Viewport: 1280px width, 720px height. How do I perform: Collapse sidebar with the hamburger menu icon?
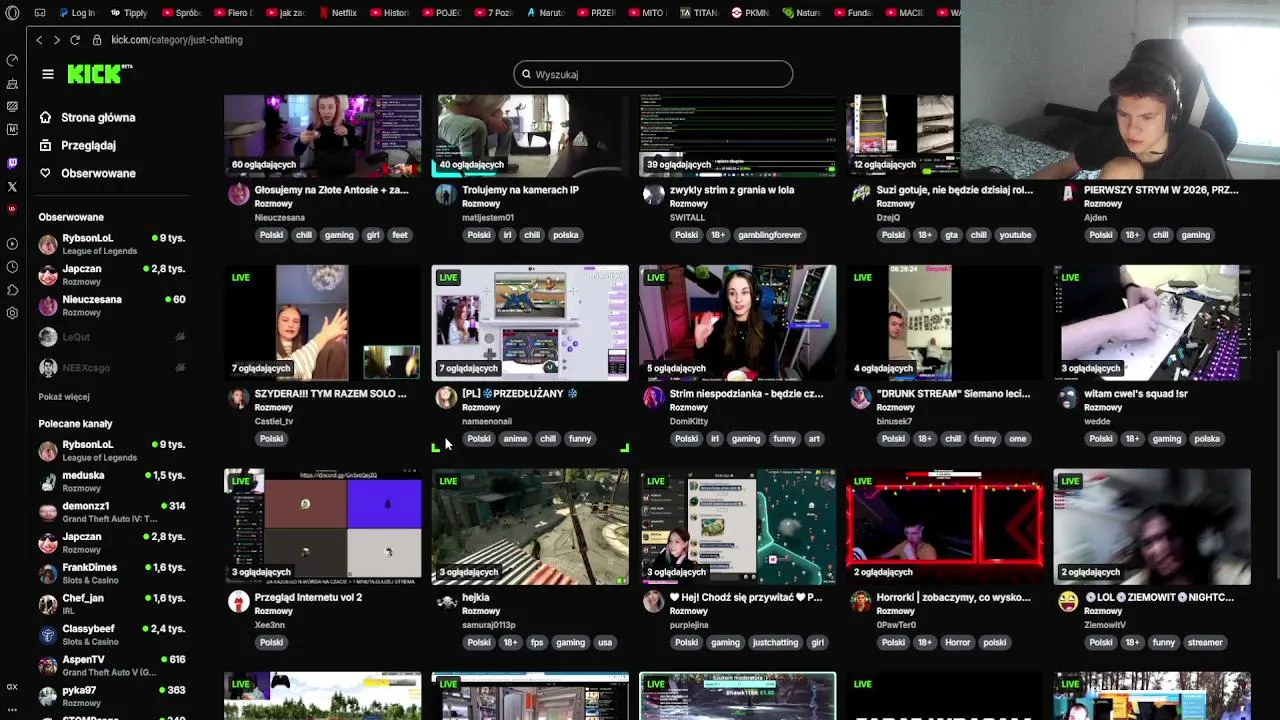(x=47, y=74)
